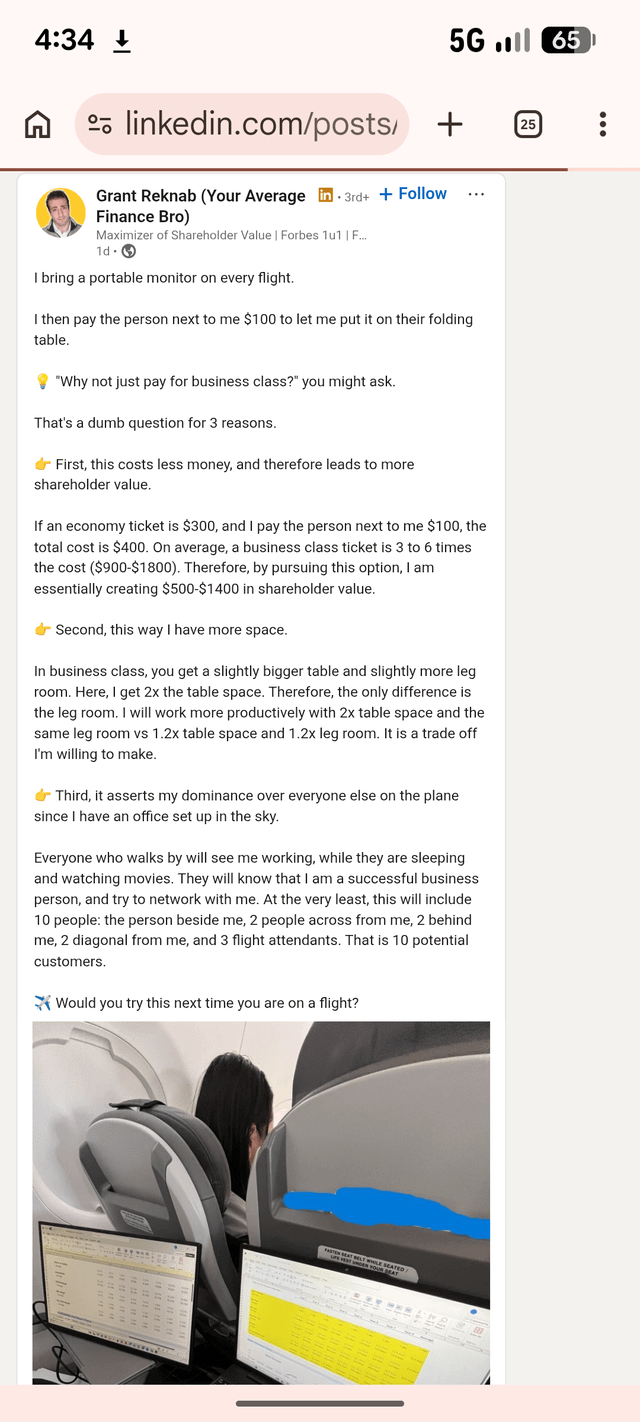Tap the bottom navigation gesture bar
The height and width of the screenshot is (1422, 640).
[320, 1404]
